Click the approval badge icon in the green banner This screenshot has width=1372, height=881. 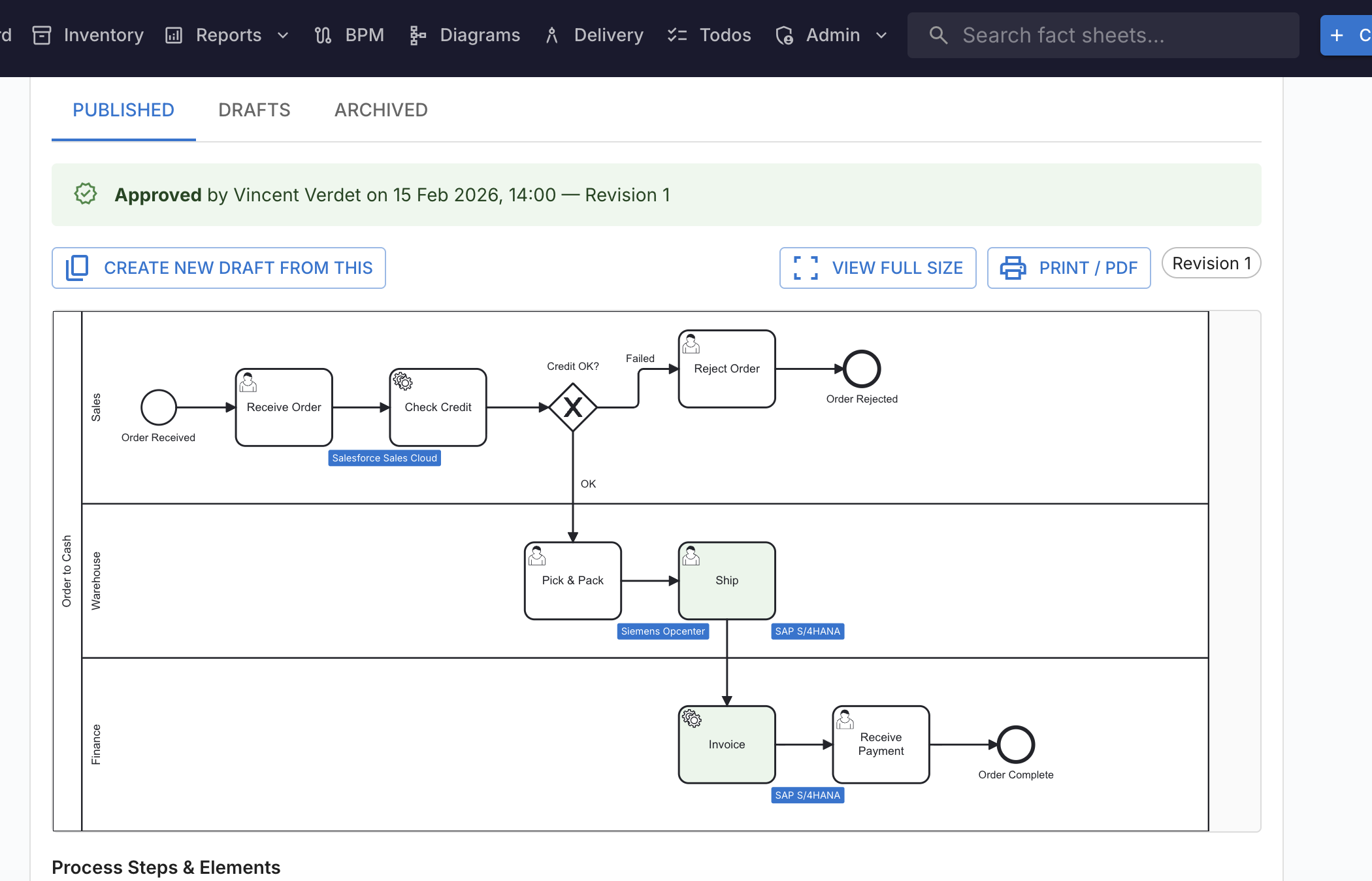[x=86, y=194]
